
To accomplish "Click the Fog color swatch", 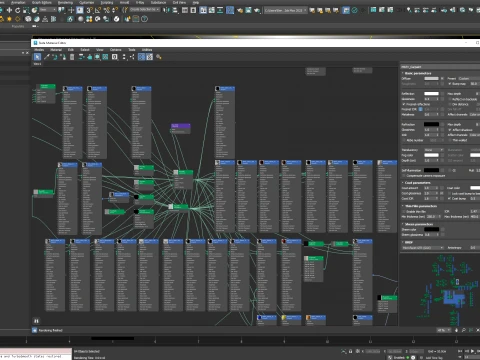I will (x=431, y=155).
